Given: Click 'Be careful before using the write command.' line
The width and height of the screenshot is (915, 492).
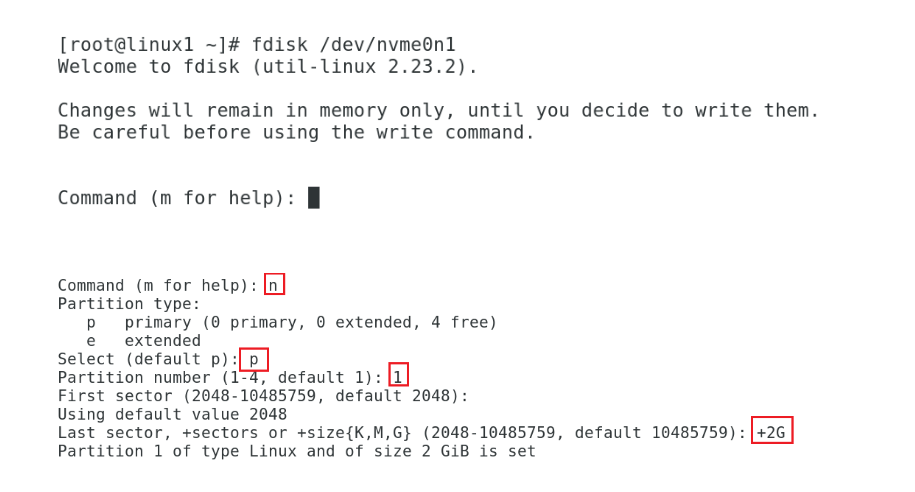Looking at the screenshot, I should pos(296,132).
